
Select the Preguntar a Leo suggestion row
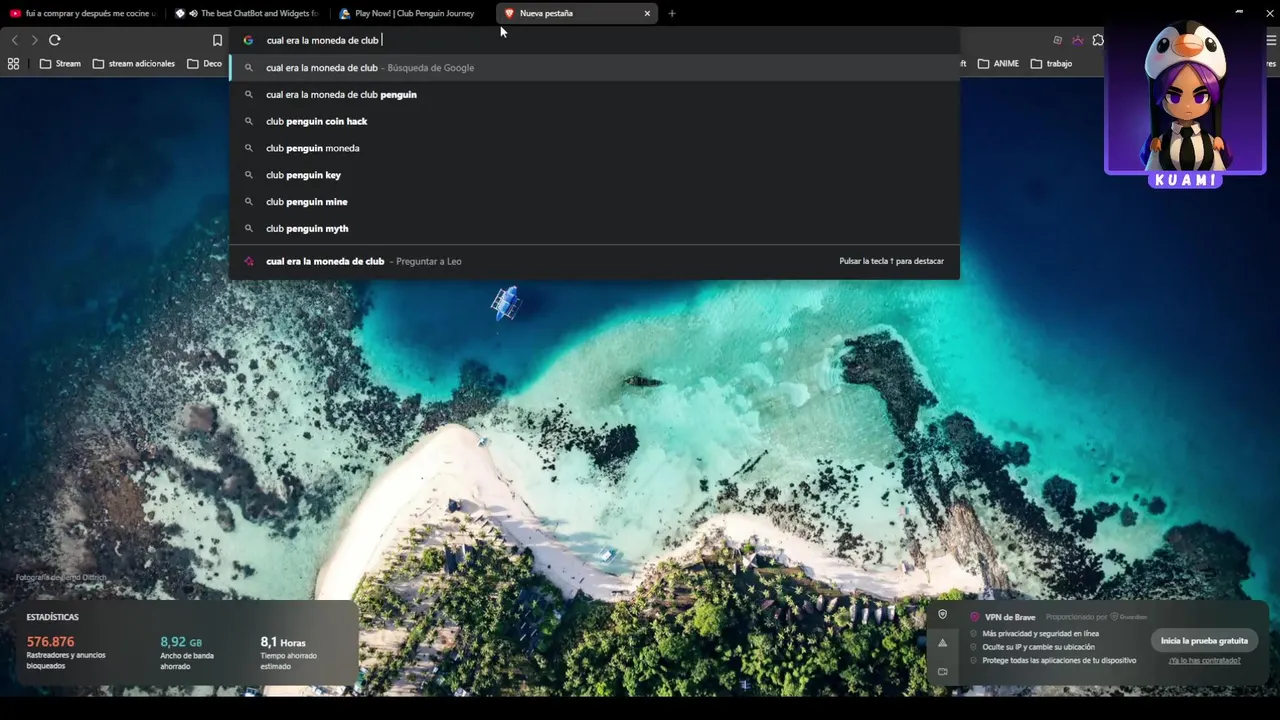coord(594,261)
